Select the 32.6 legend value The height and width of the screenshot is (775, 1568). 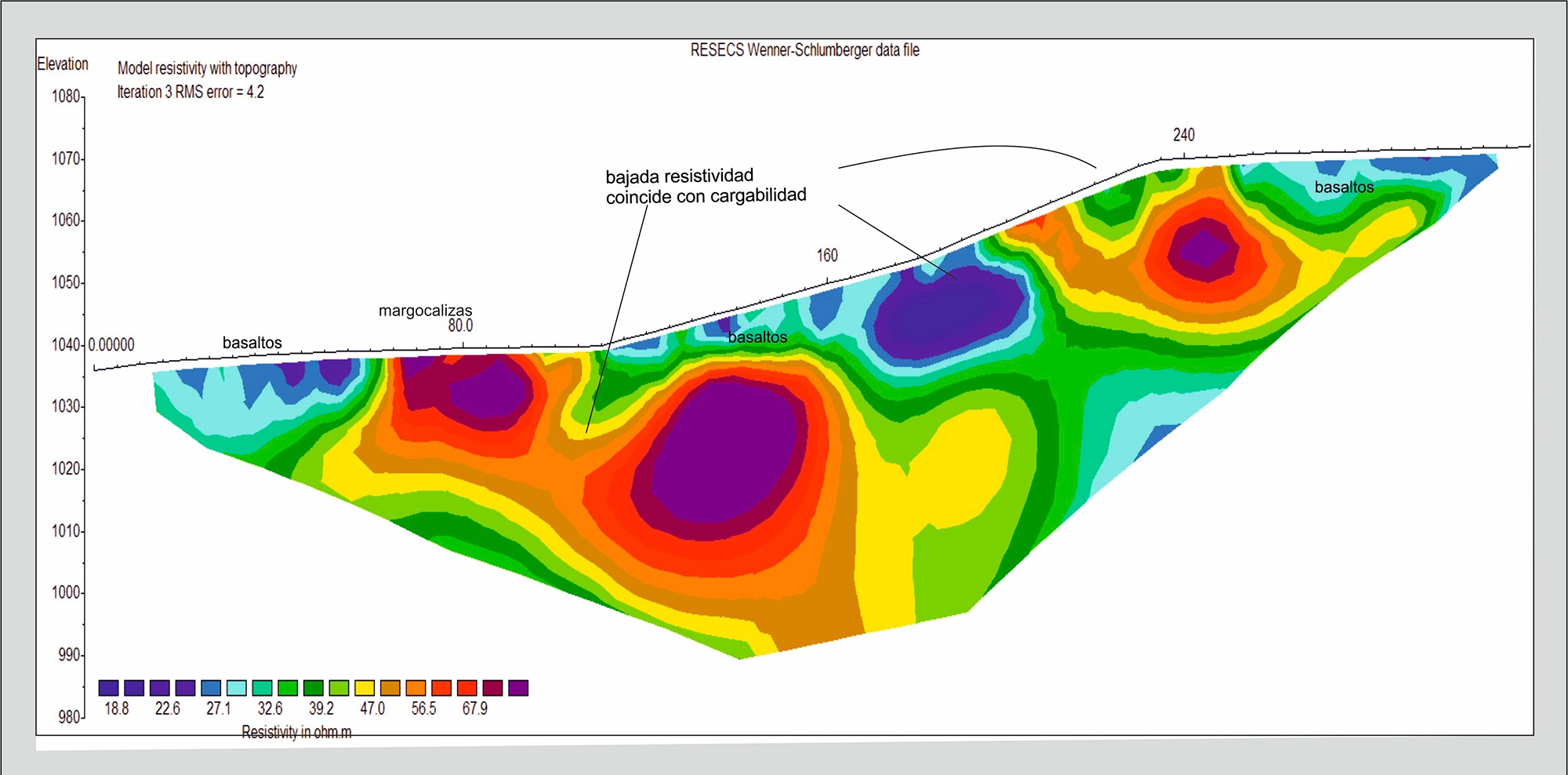(x=270, y=708)
